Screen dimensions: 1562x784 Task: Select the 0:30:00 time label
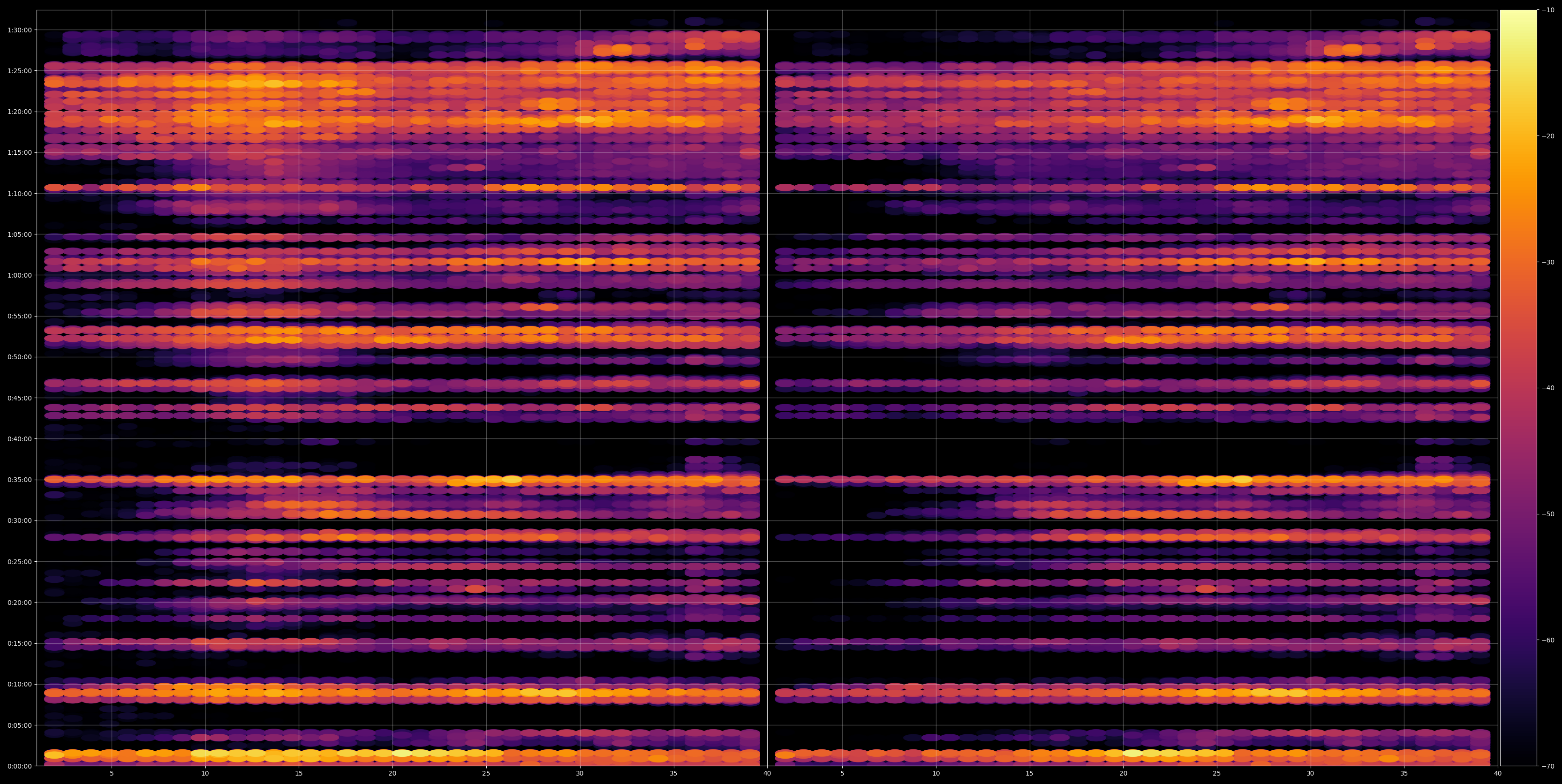[x=19, y=520]
